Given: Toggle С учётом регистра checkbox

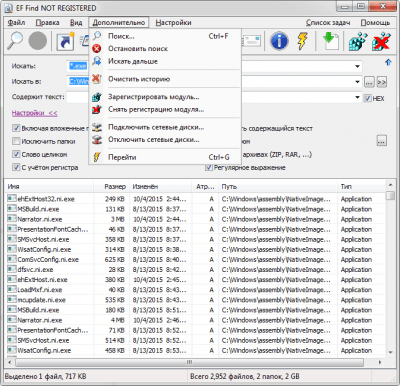Looking at the screenshot, I should (16, 167).
